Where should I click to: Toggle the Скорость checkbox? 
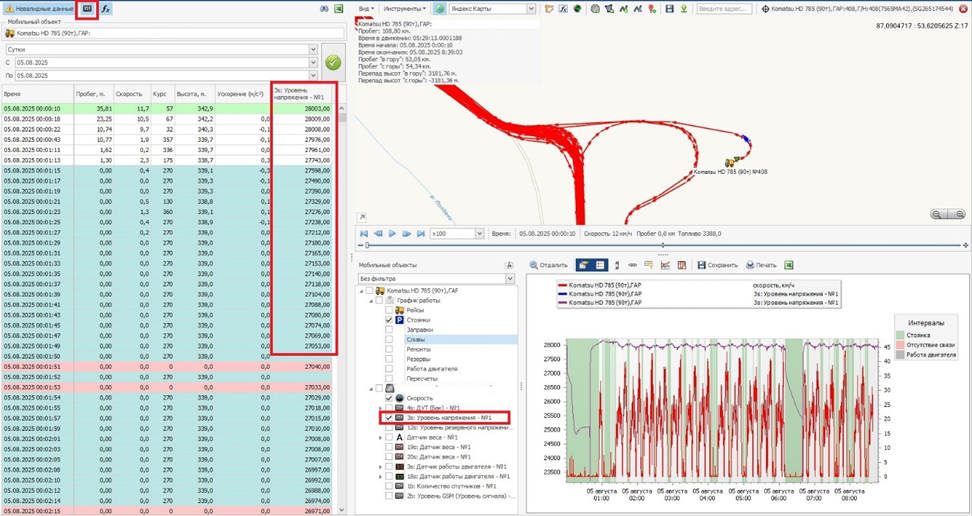(x=390, y=397)
